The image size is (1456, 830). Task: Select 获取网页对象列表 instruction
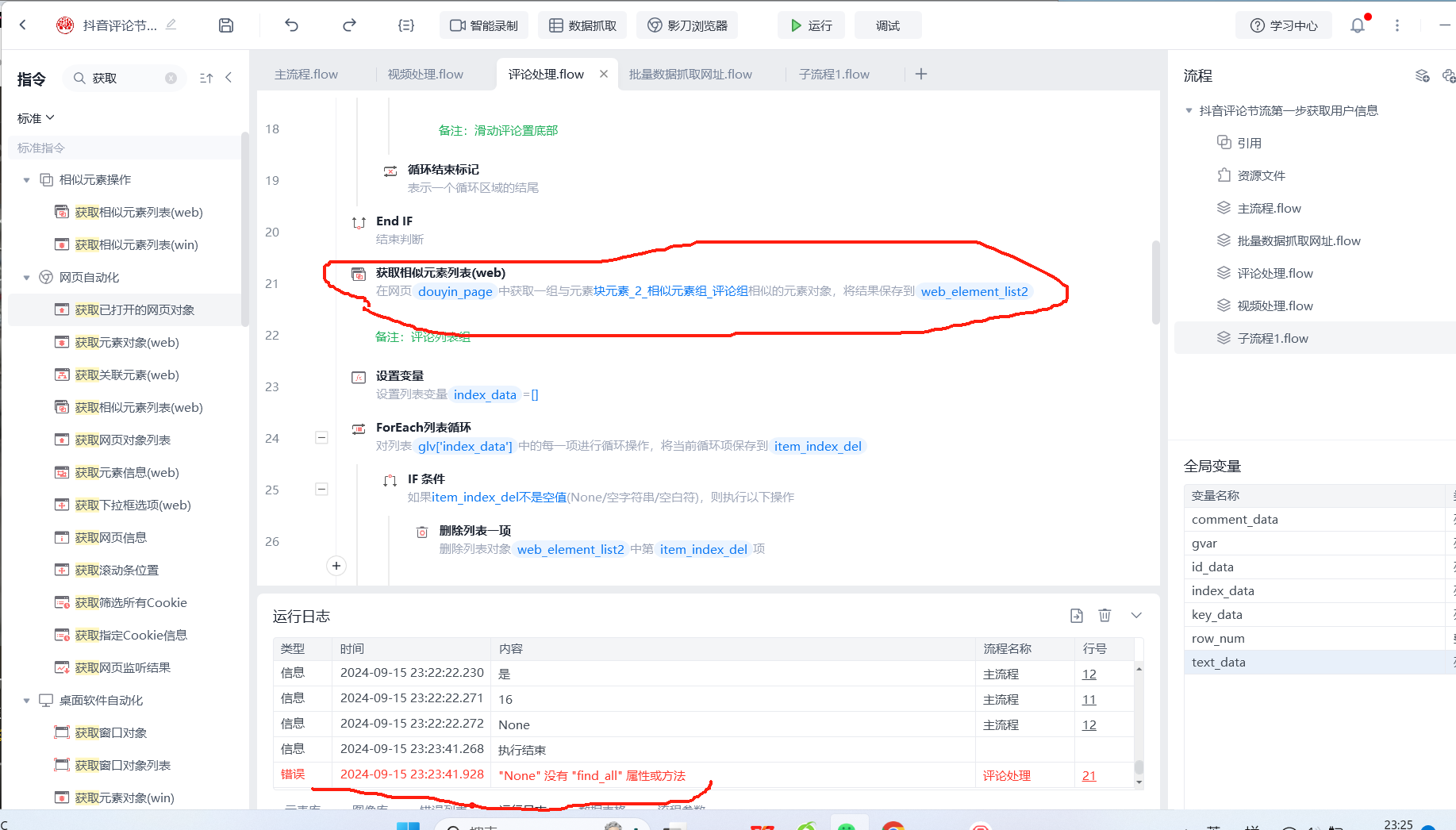(125, 440)
